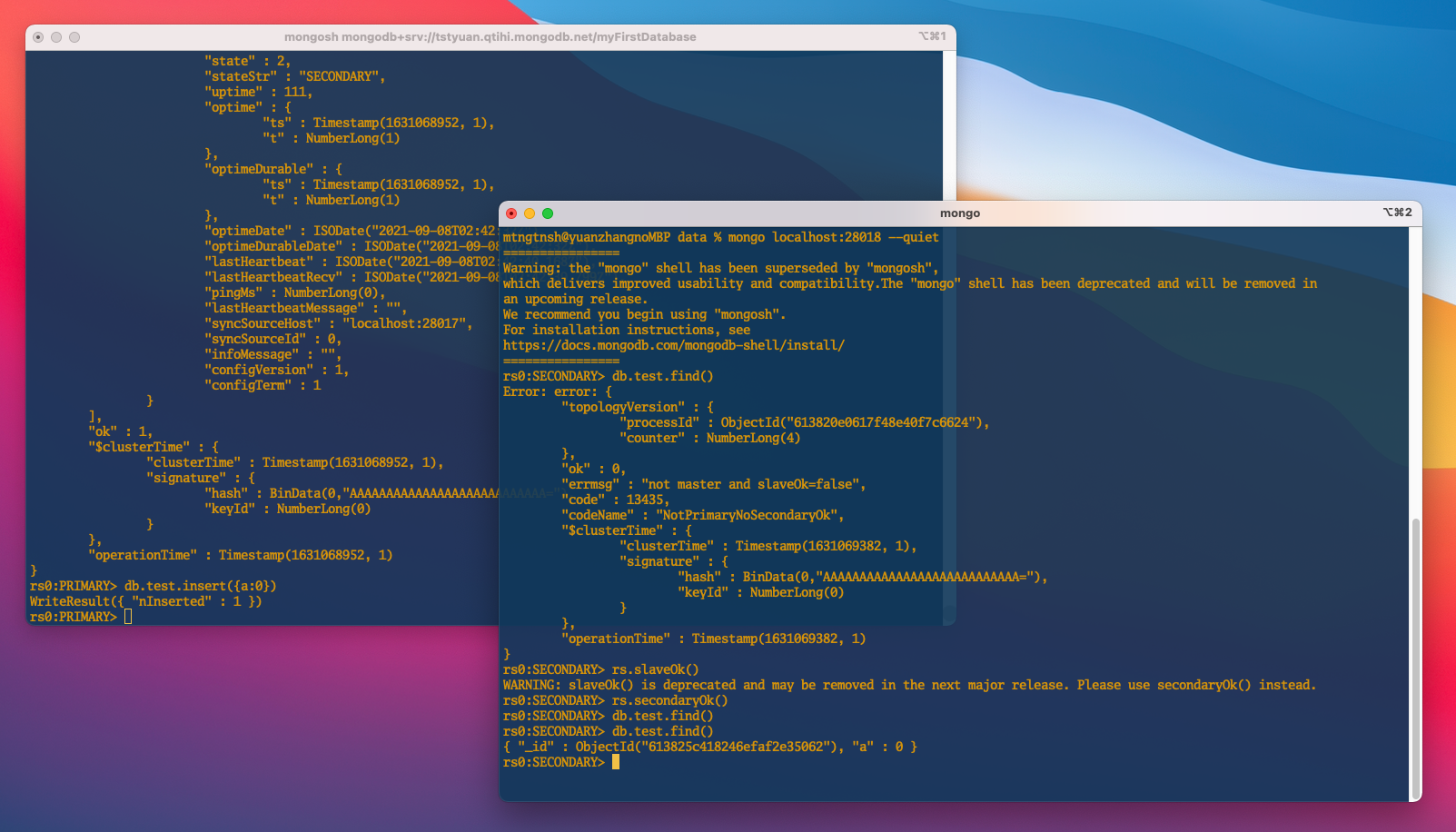The height and width of the screenshot is (832, 1456).
Task: Click the ⌥⌘1 shortcut label in mongosh title bar
Action: [932, 36]
